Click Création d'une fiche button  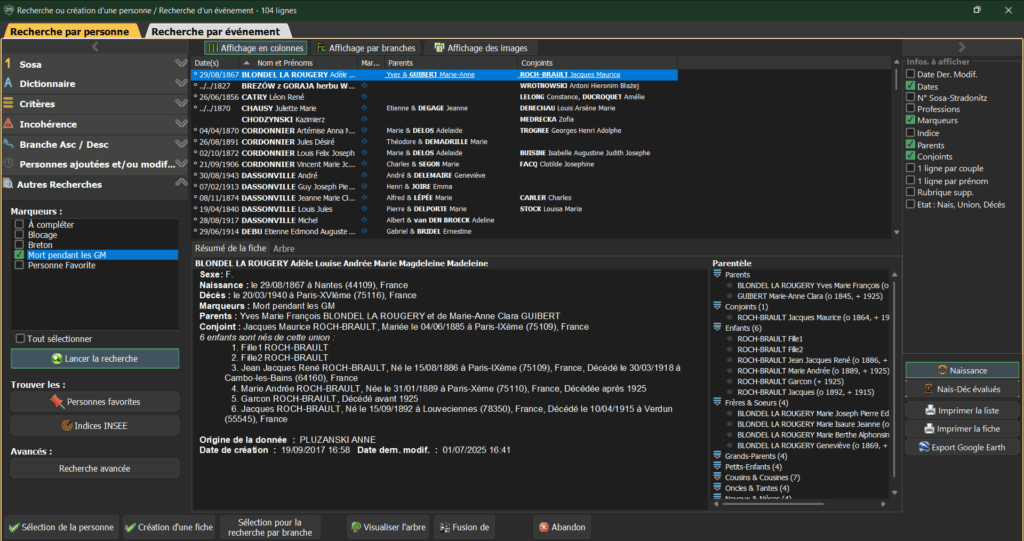pyautogui.click(x=169, y=527)
